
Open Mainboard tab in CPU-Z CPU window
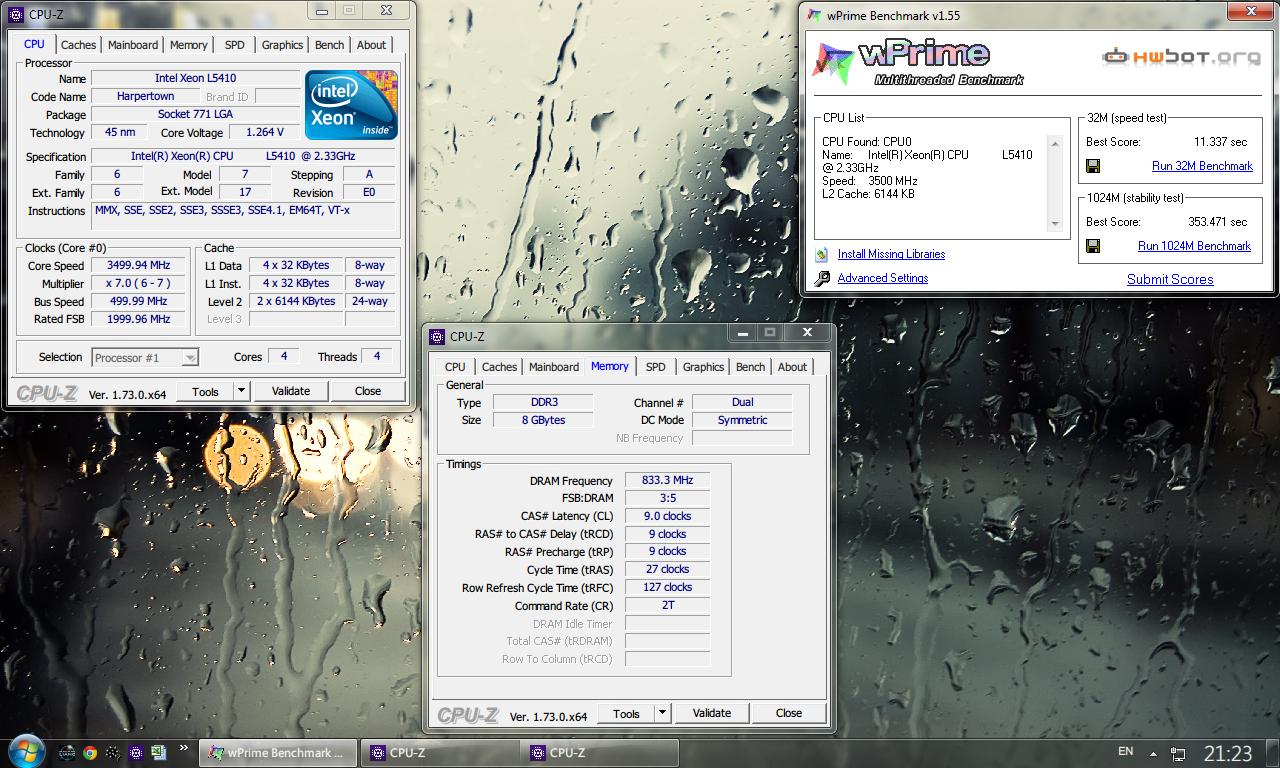pyautogui.click(x=133, y=45)
